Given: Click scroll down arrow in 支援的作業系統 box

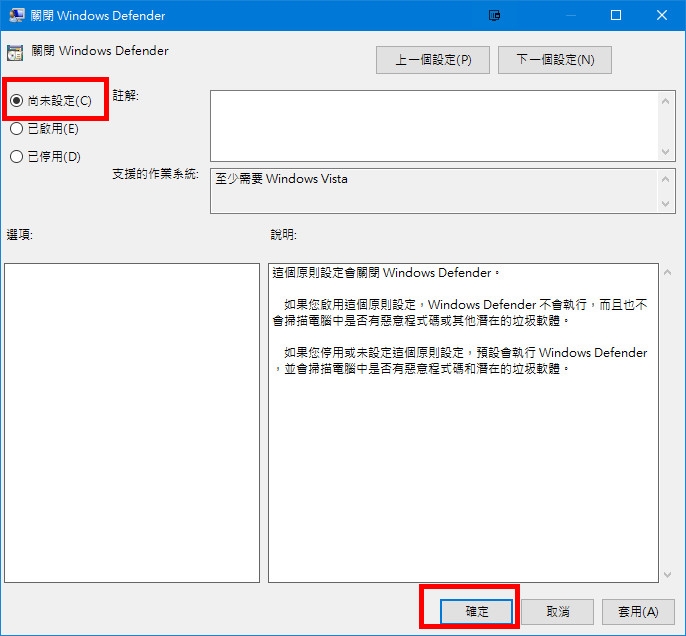Looking at the screenshot, I should coord(665,204).
